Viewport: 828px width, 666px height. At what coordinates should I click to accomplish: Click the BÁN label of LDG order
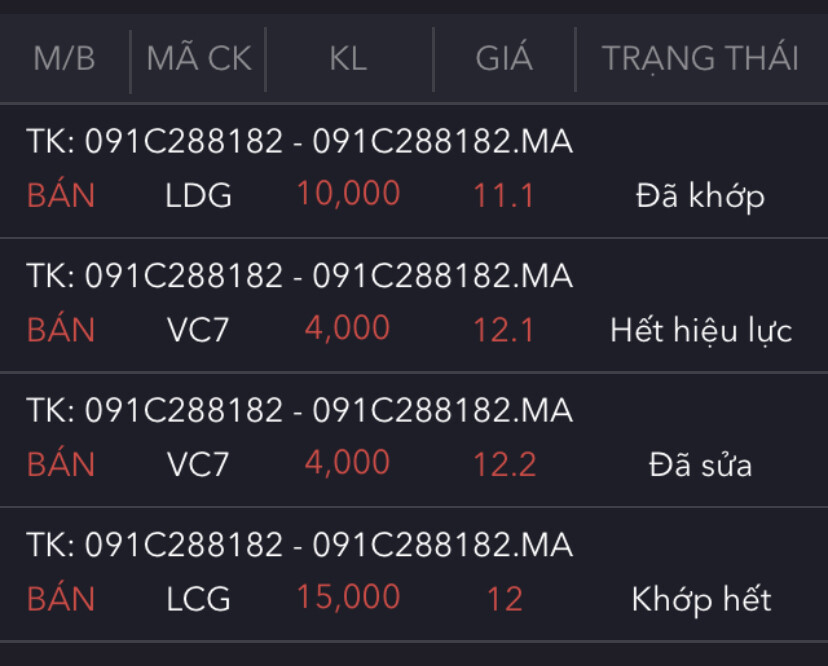(61, 195)
